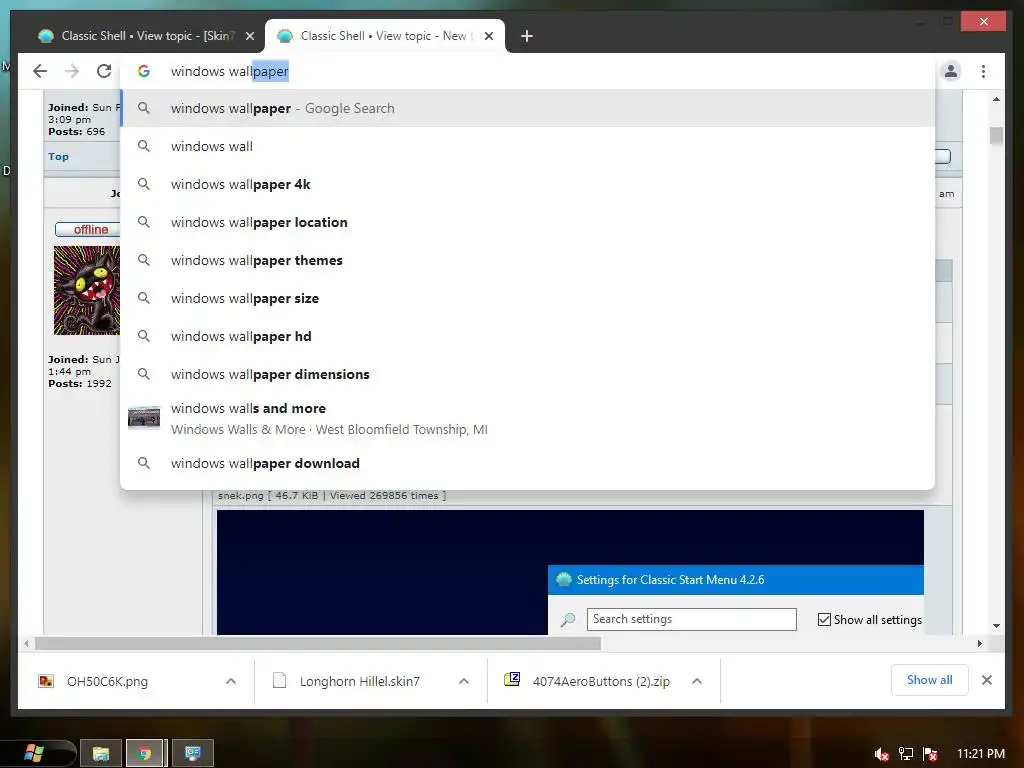Screen dimensions: 1024x768
Task: Click the vertical scrollbar up arrow
Action: (x=996, y=99)
